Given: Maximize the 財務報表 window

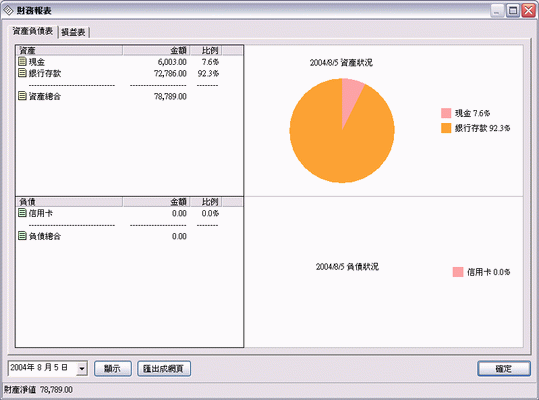Looking at the screenshot, I should (513, 11).
